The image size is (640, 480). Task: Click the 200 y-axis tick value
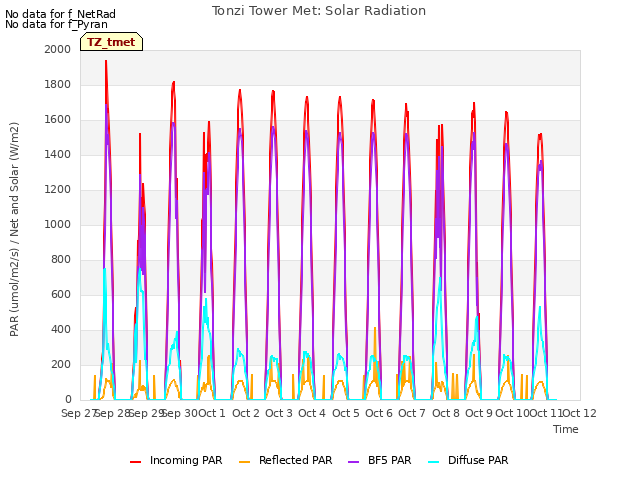pyautogui.click(x=61, y=364)
